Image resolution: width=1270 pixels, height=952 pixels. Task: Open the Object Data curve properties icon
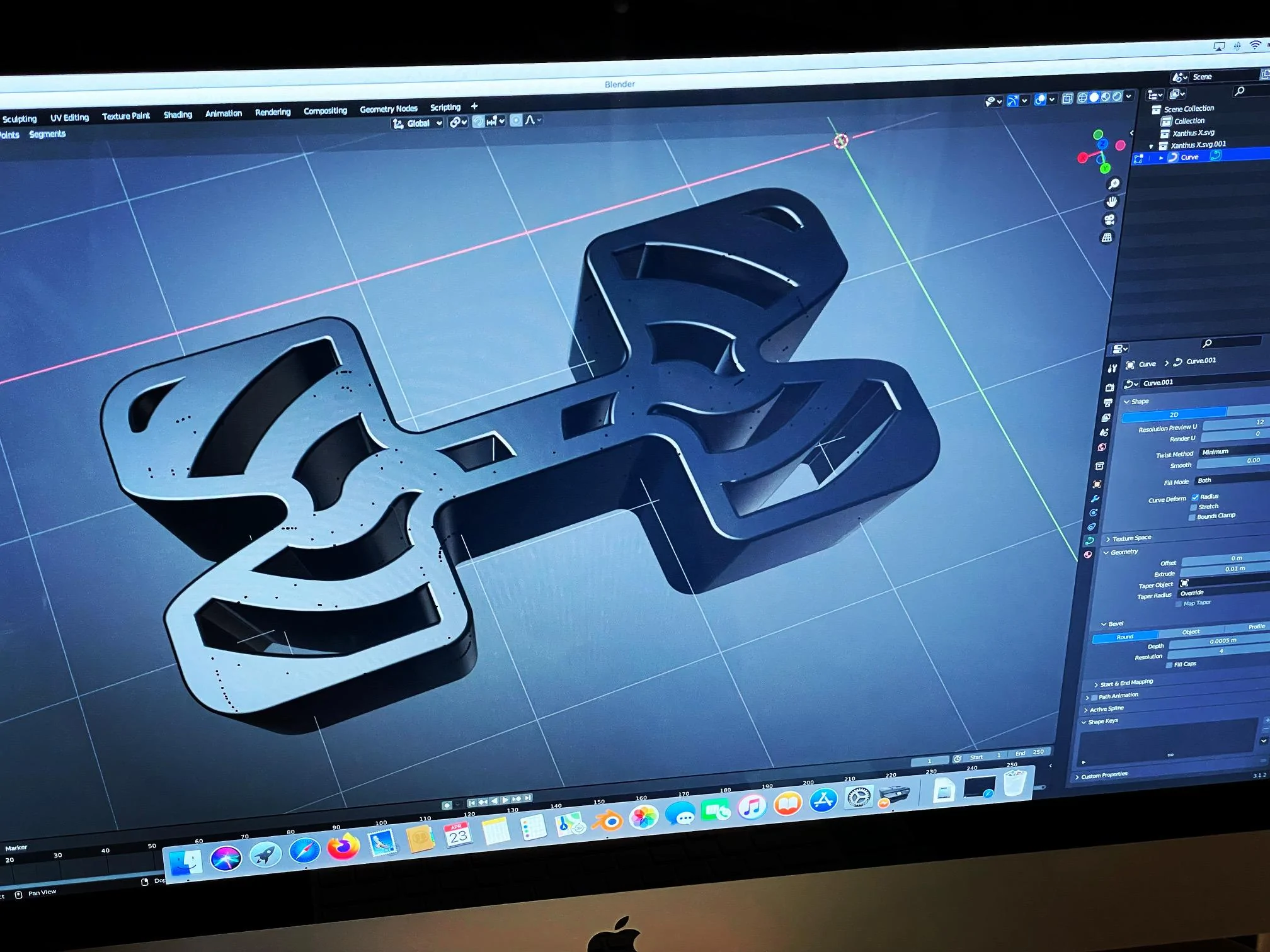pos(1089,541)
